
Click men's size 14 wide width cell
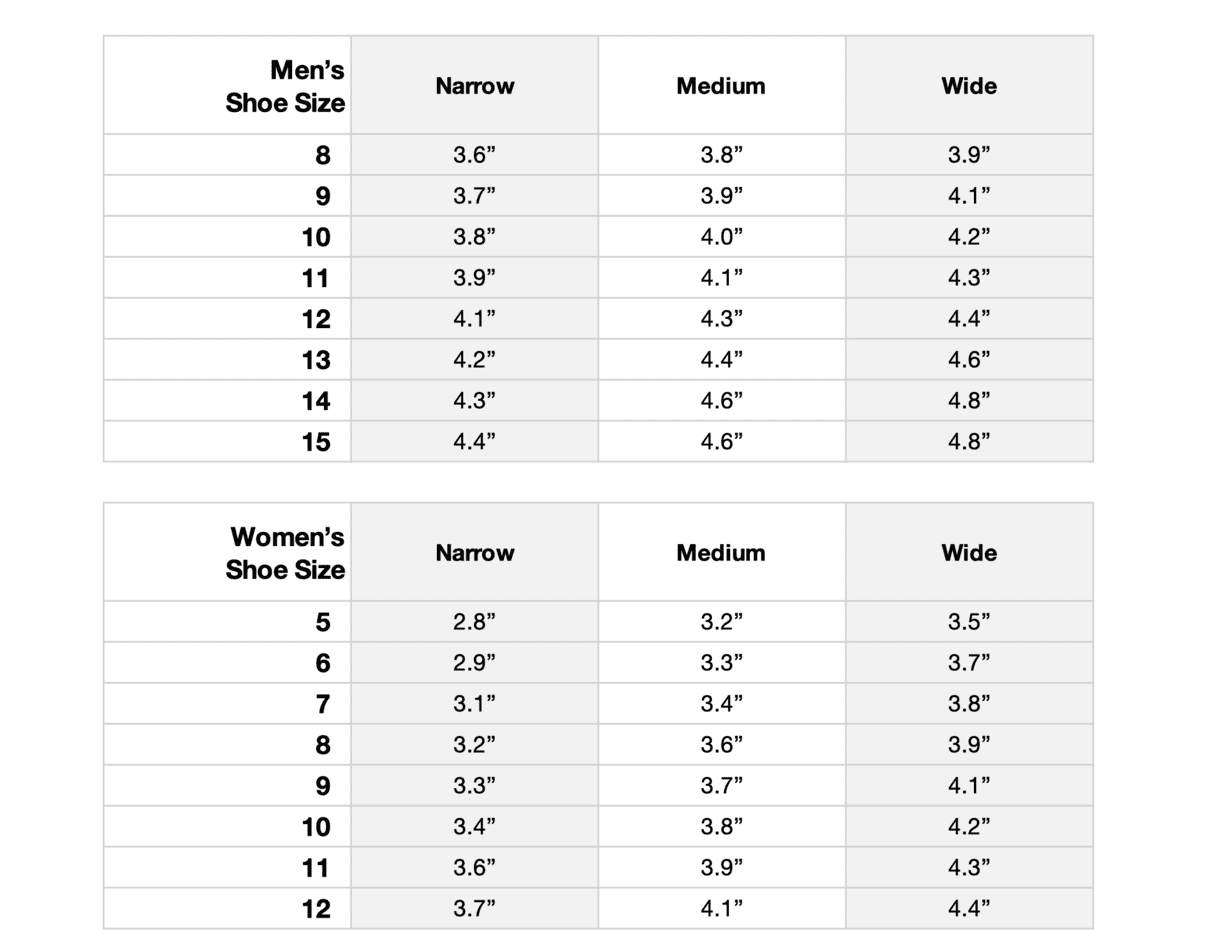969,401
